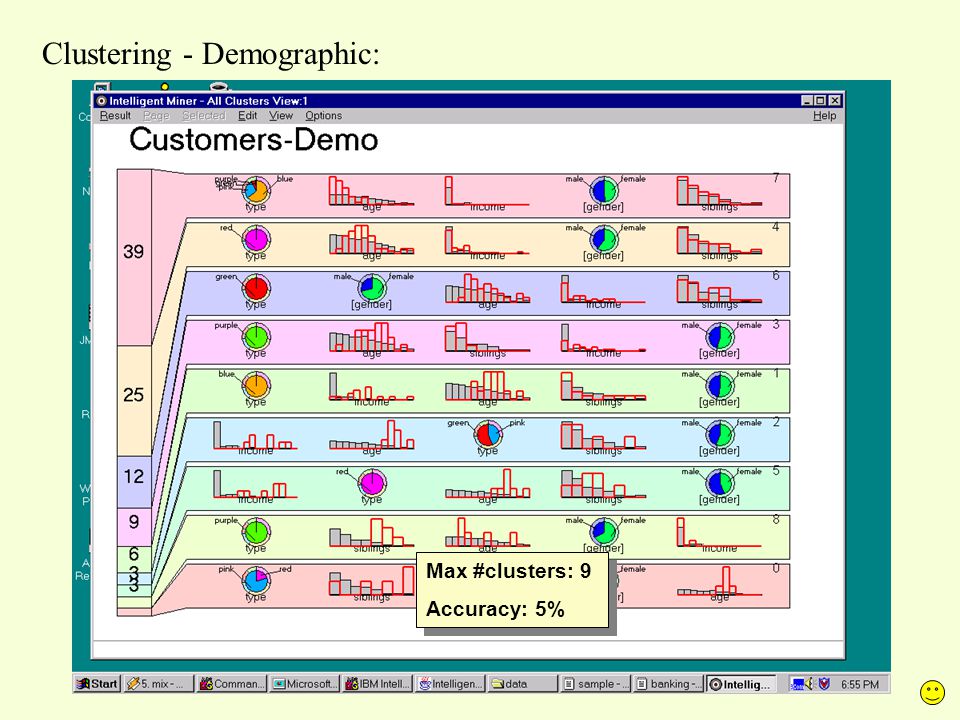Click the Start button on taskbar

click(97, 684)
